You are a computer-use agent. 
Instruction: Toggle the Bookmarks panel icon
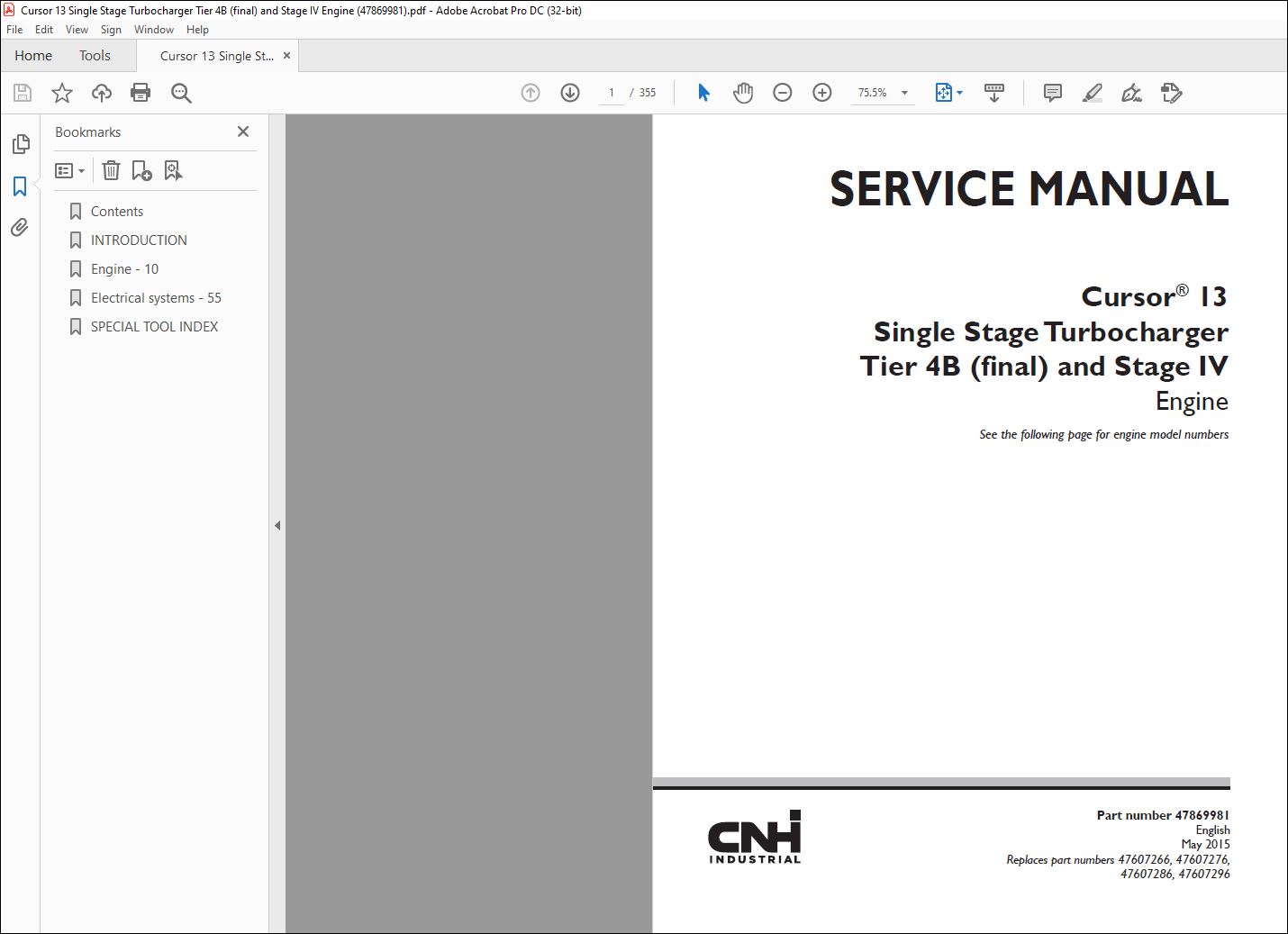pos(20,186)
